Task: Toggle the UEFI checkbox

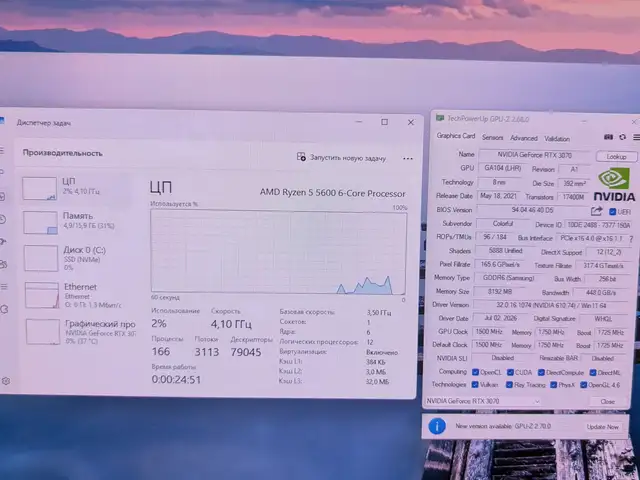Action: [x=612, y=212]
